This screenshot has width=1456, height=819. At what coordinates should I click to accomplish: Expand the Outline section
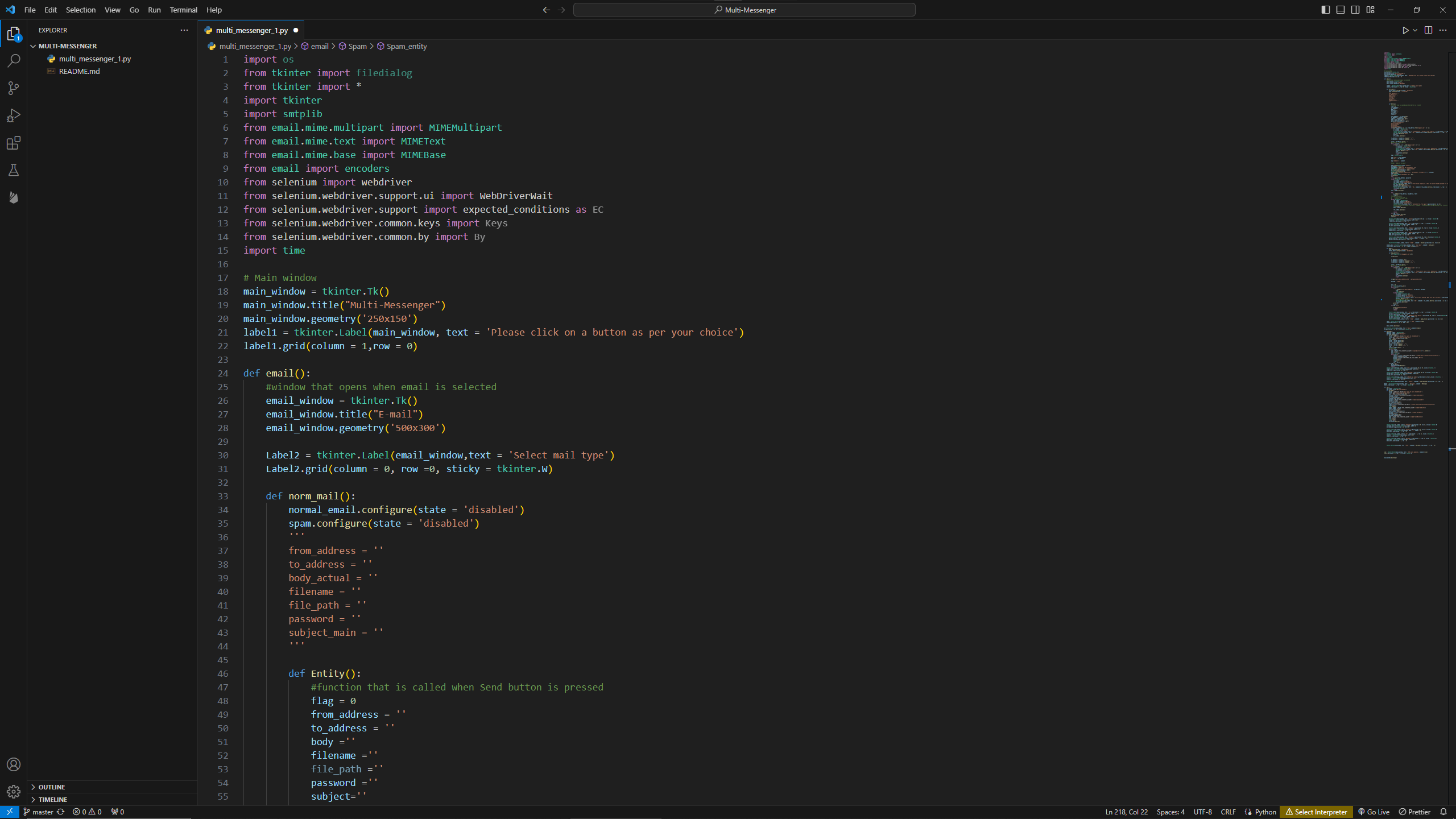coord(52,787)
